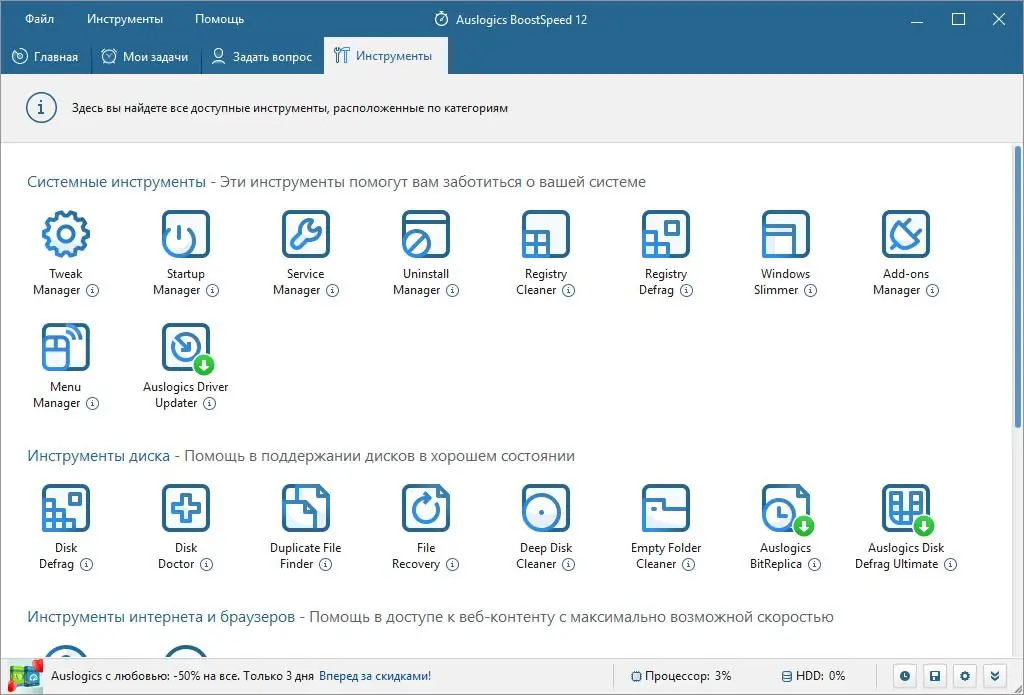Viewport: 1024px width, 695px height.
Task: Launch Startup Manager
Action: (x=185, y=232)
